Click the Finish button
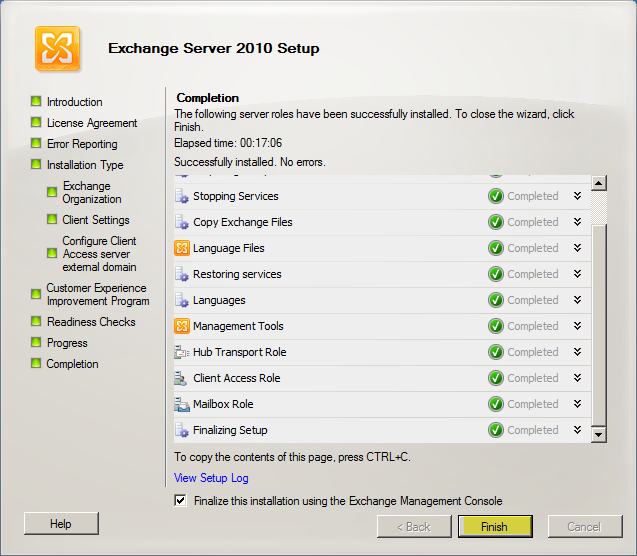This screenshot has width=637, height=556. (495, 527)
